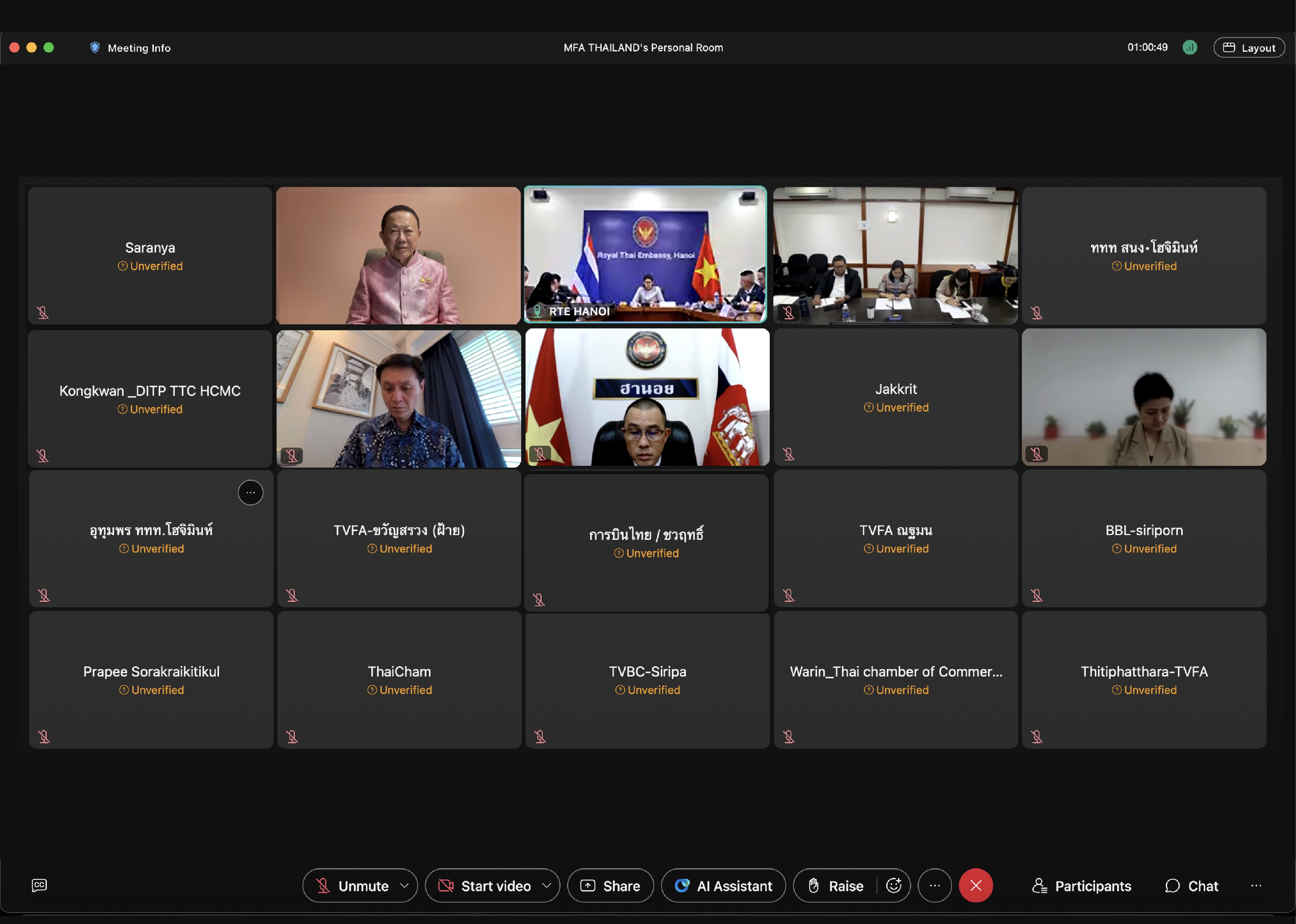Click the Meeting Info shield icon
Screen dimensions: 1296x924
(x=95, y=48)
